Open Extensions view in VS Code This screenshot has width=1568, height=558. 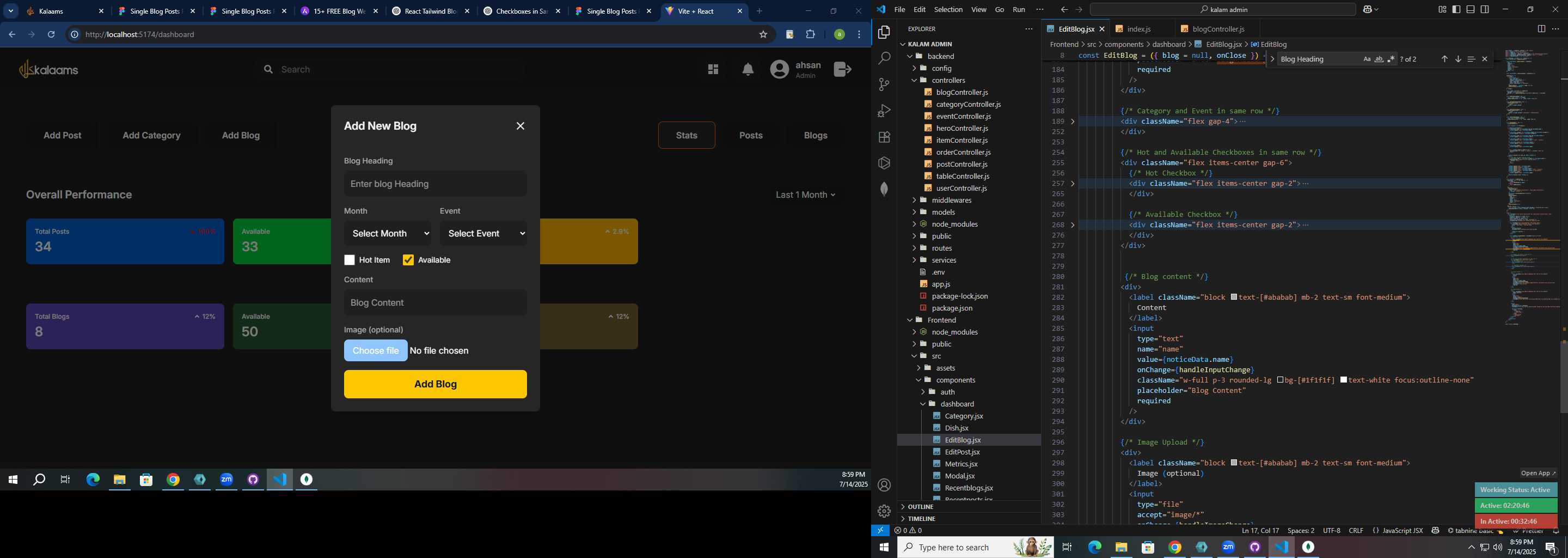pyautogui.click(x=884, y=137)
